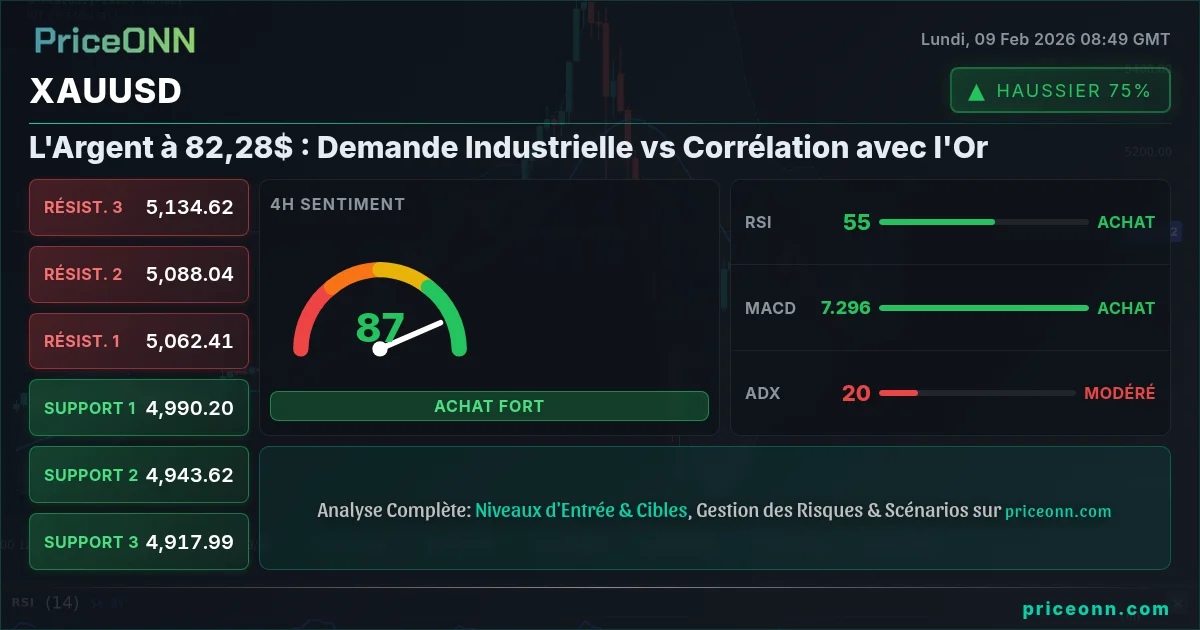Click the HAUSSIER 75% badge
The width and height of the screenshot is (1200, 630).
click(1060, 91)
